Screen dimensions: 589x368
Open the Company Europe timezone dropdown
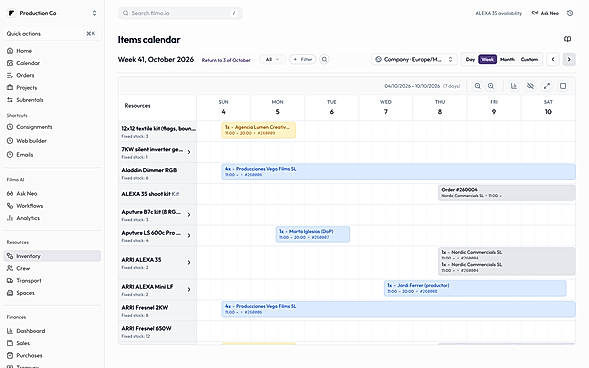(x=414, y=59)
